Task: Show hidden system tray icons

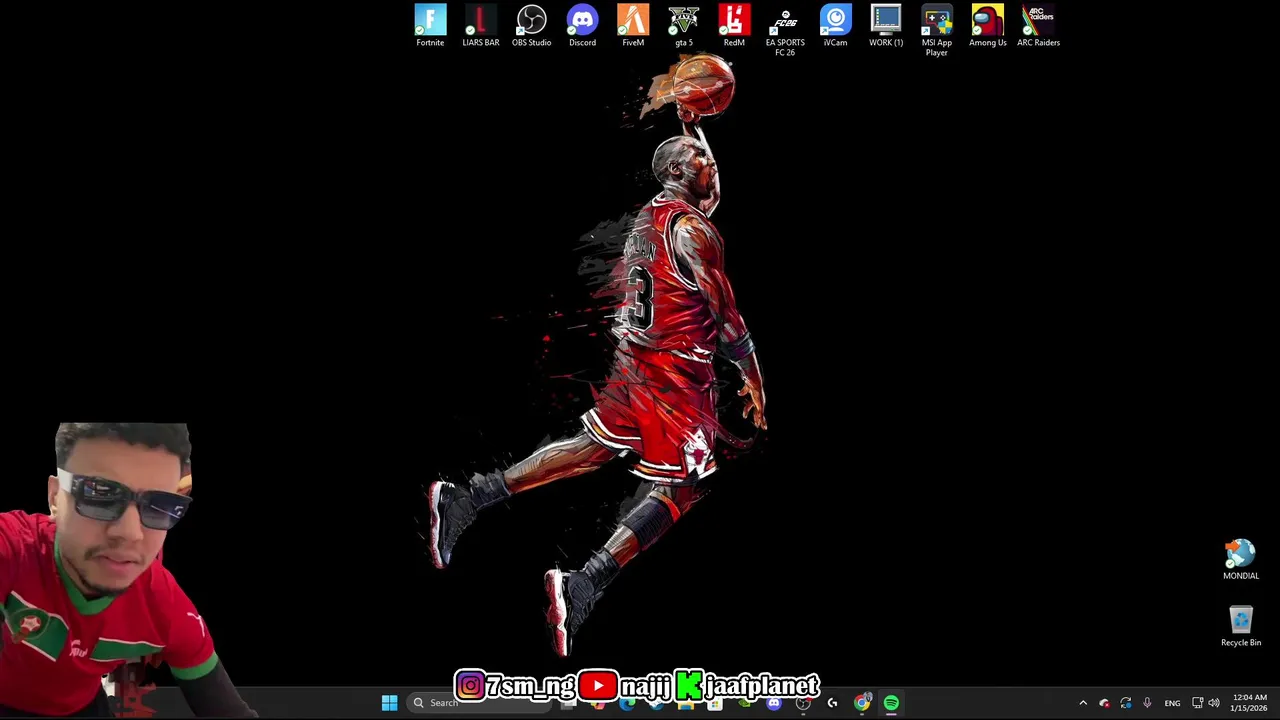Action: [x=1083, y=703]
